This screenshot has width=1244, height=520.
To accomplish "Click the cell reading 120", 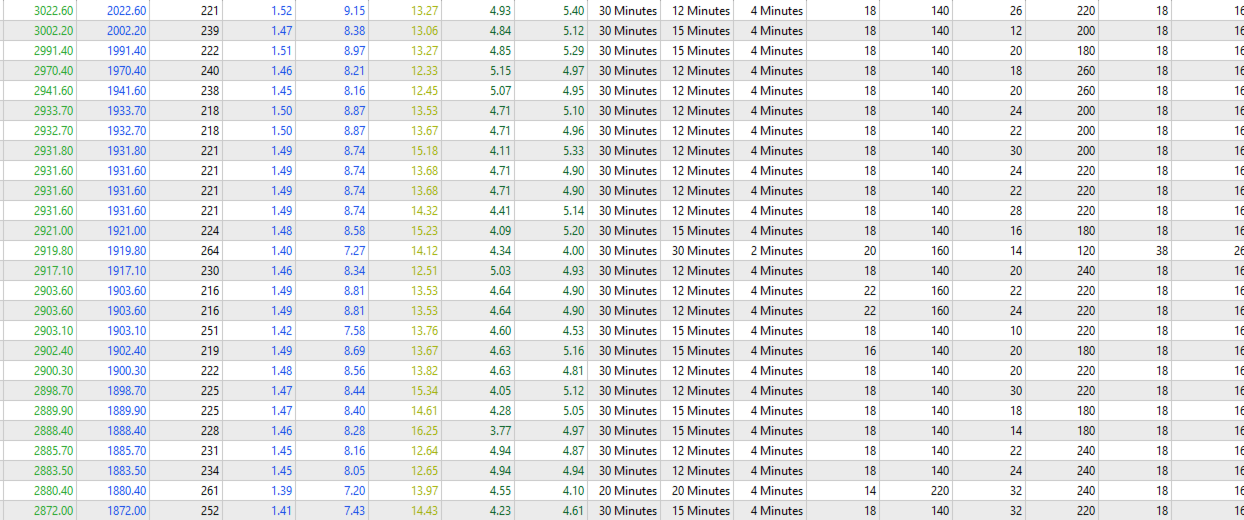I will pyautogui.click(x=1086, y=251).
